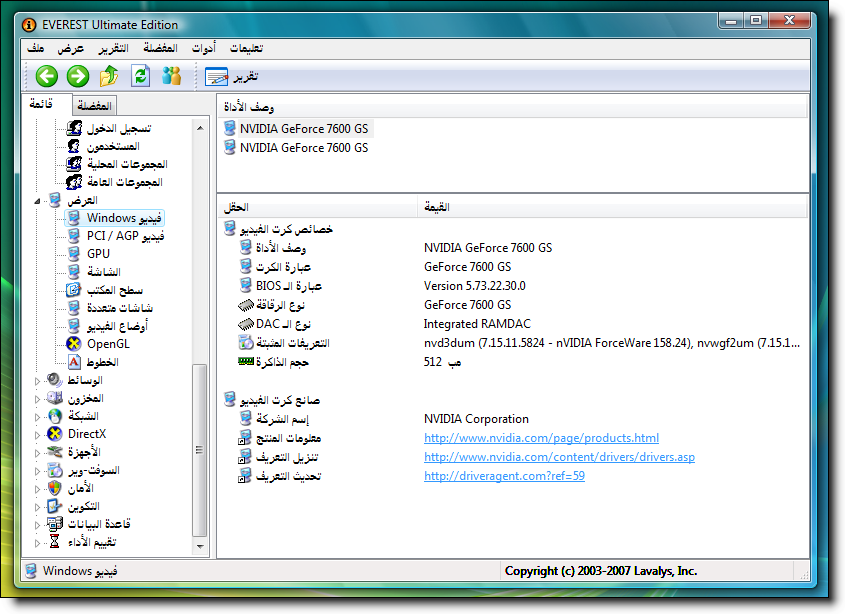Viewport: 845px width, 614px height.
Task: Click the shield icon beside الأمان
Action: tap(54, 488)
